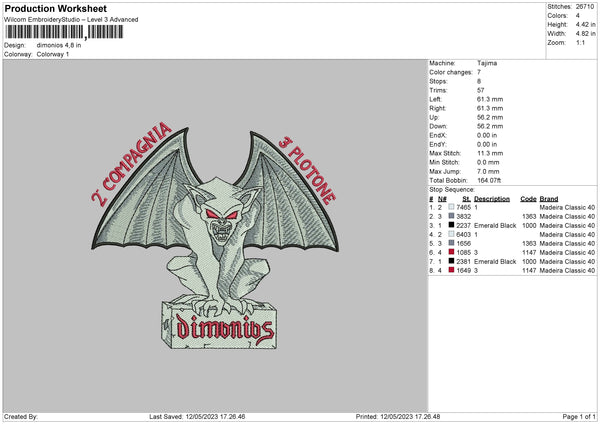Click the "Up:" measurement value
Screen dimensions: 600x424
(x=490, y=117)
